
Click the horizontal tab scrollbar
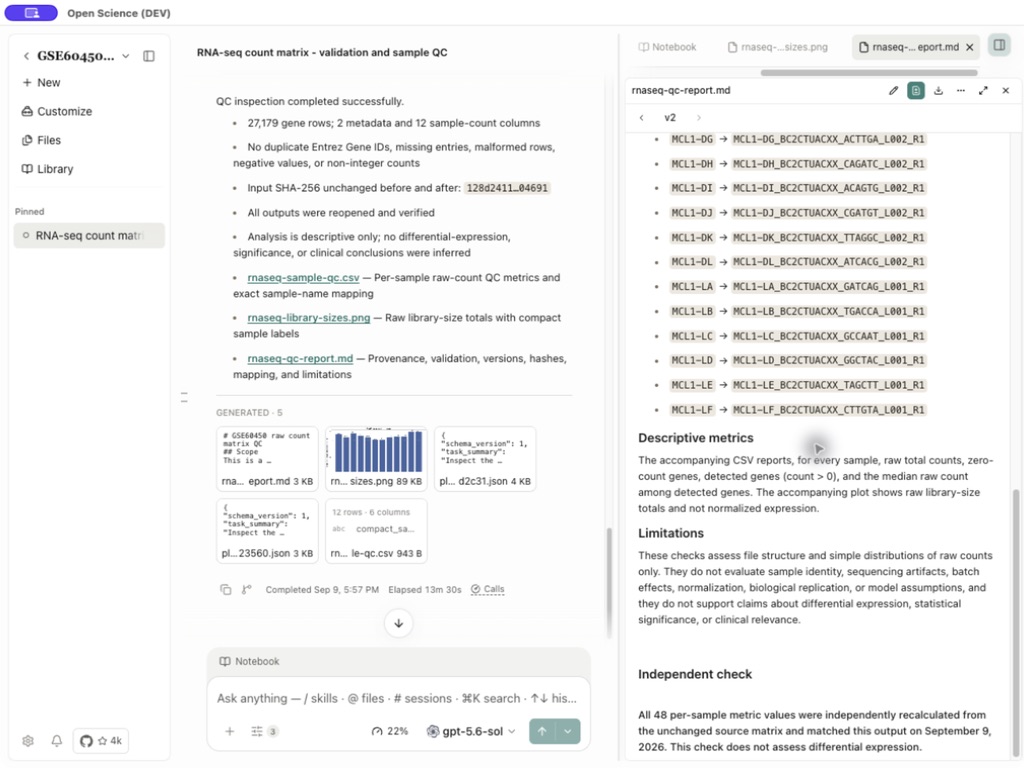tap(869, 72)
